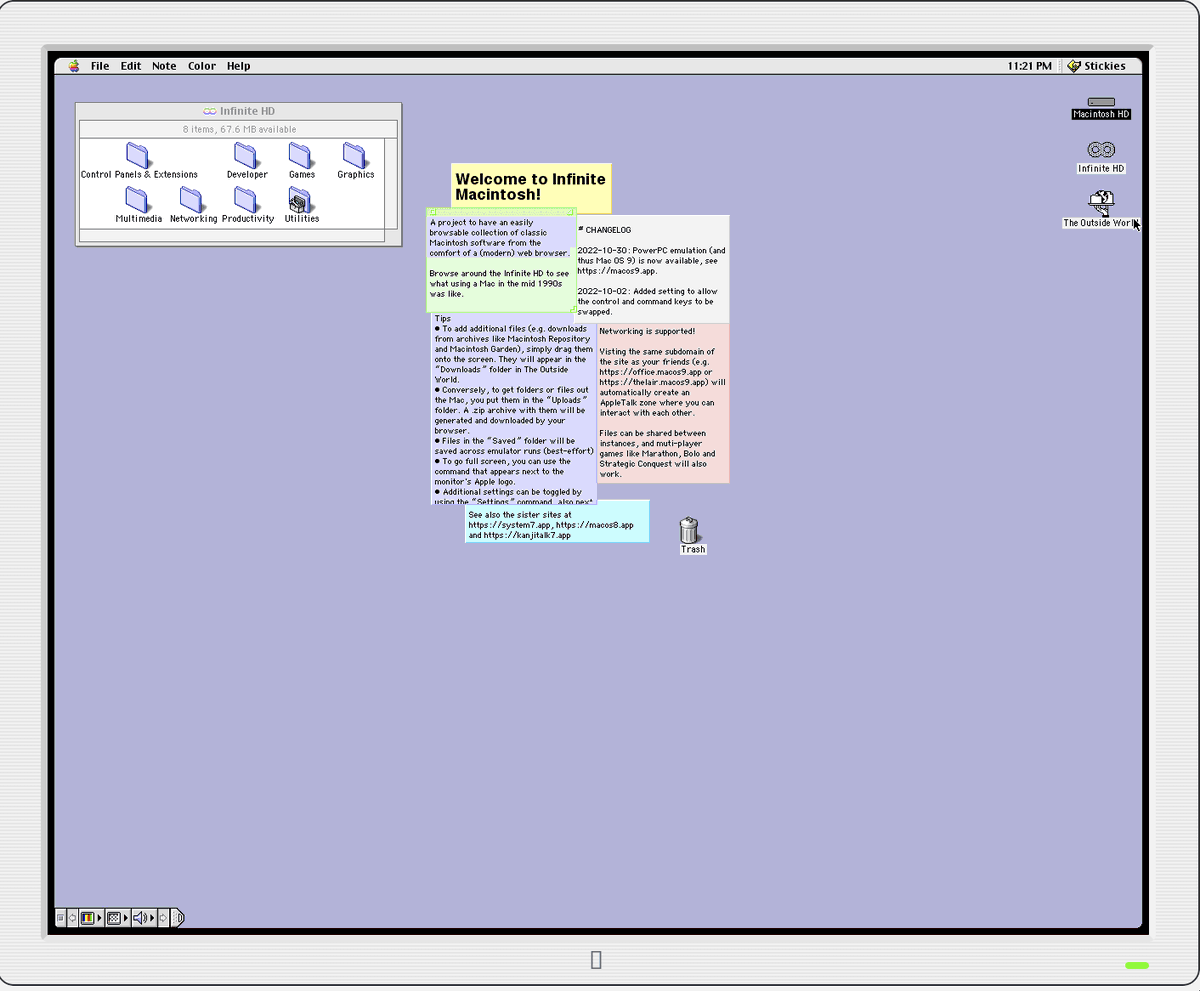Click 'A project to have an easily' paragraph
Viewport: 1200px width, 991px height.
pyautogui.click(x=499, y=237)
